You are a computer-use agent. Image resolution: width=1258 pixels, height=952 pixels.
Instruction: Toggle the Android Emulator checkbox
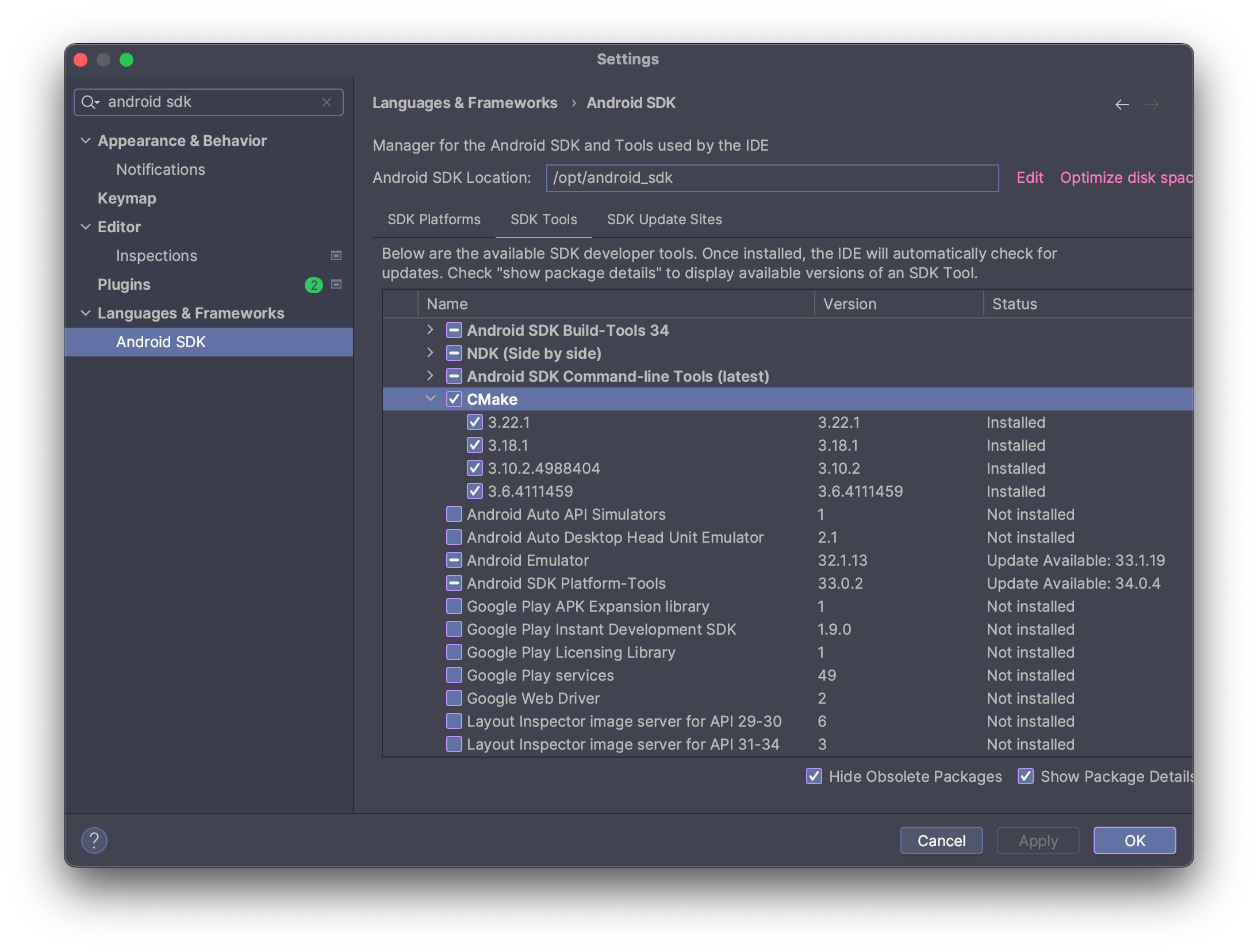[x=454, y=560]
